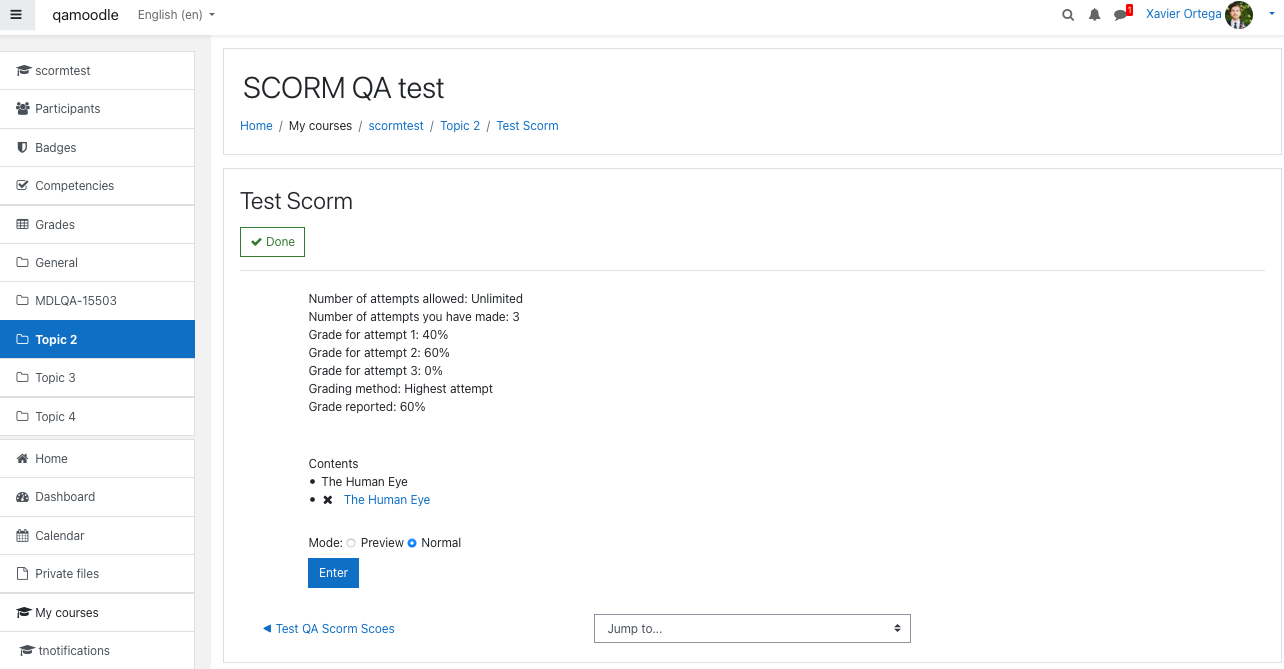Viewport: 1284px width, 669px height.
Task: Toggle the hamburger side panel button
Action: coord(16,15)
